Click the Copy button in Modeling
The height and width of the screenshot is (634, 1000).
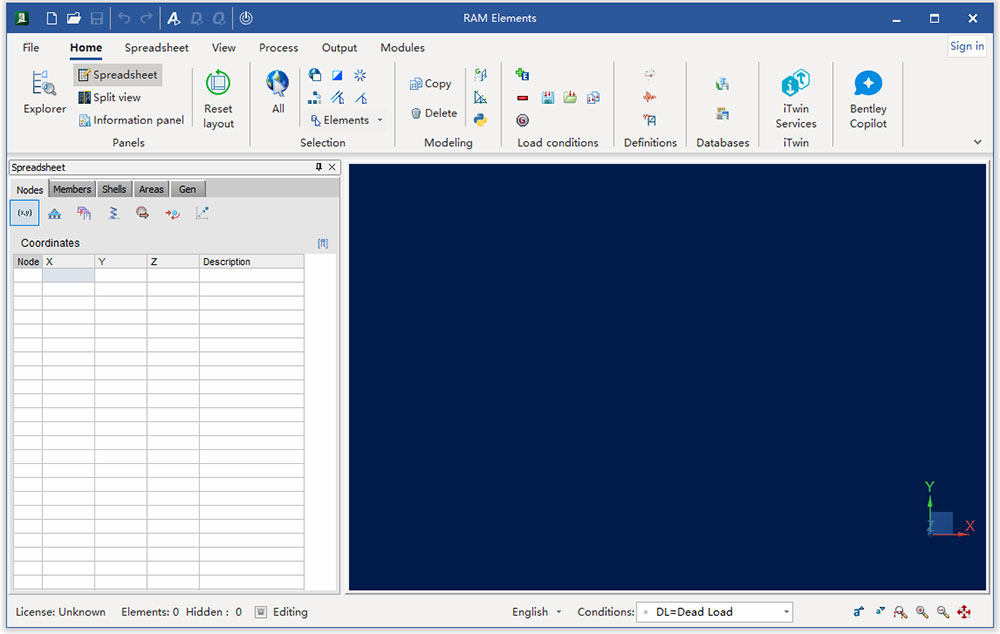(430, 84)
